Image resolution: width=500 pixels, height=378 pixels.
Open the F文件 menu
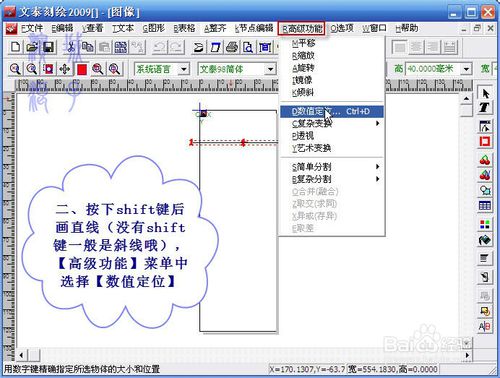coord(32,28)
